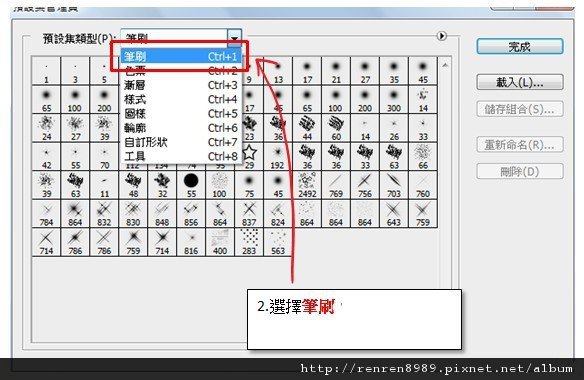Choose 圖樣 (Ctrl+5) from the list
The height and width of the screenshot is (380, 584).
[x=181, y=113]
